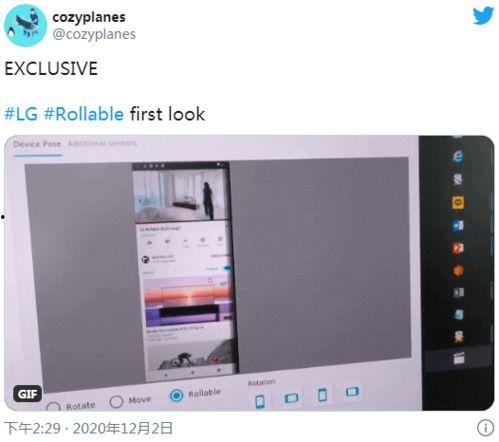
Task: Select the Rotate radio button
Action: [x=53, y=407]
